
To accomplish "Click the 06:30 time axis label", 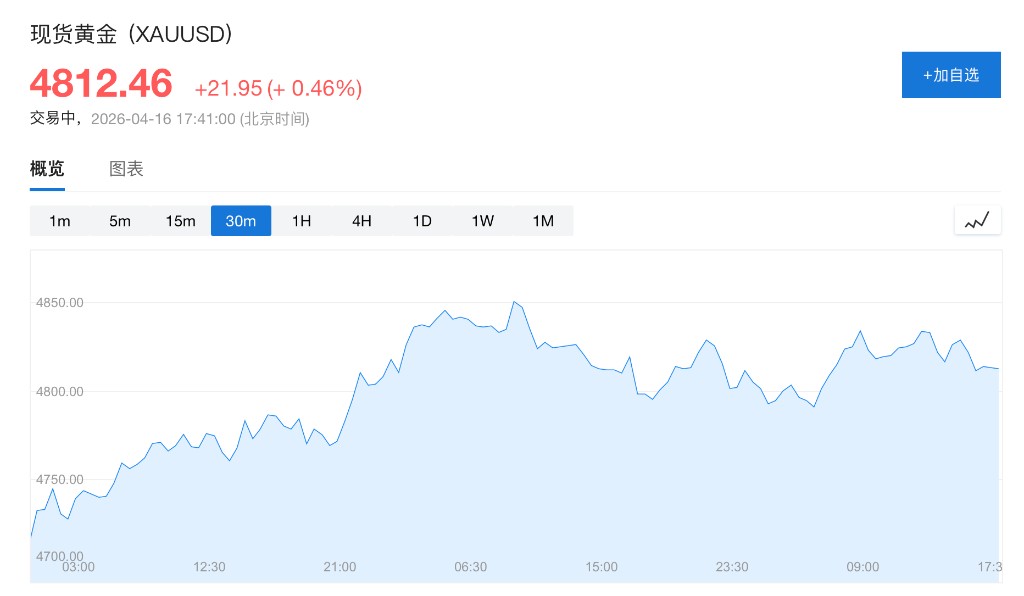I will pyautogui.click(x=470, y=567).
